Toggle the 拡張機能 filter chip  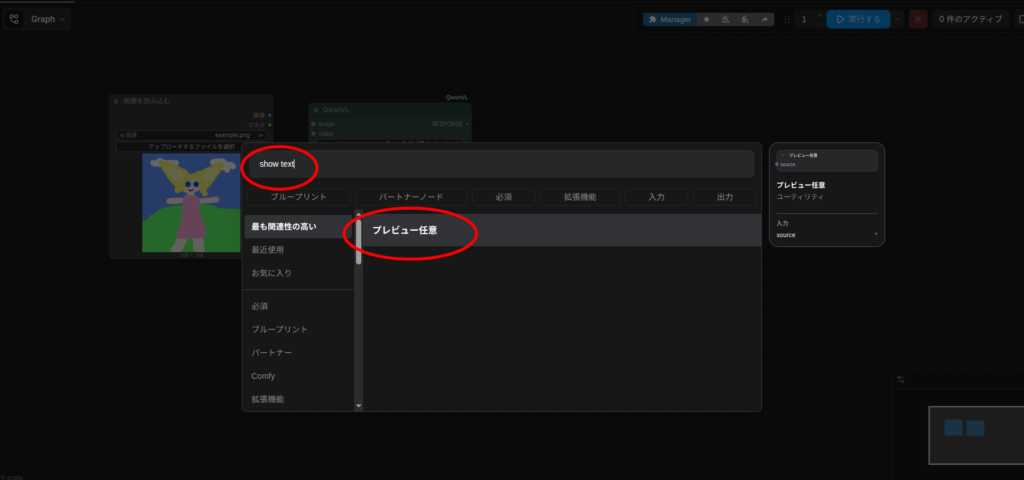click(x=580, y=197)
